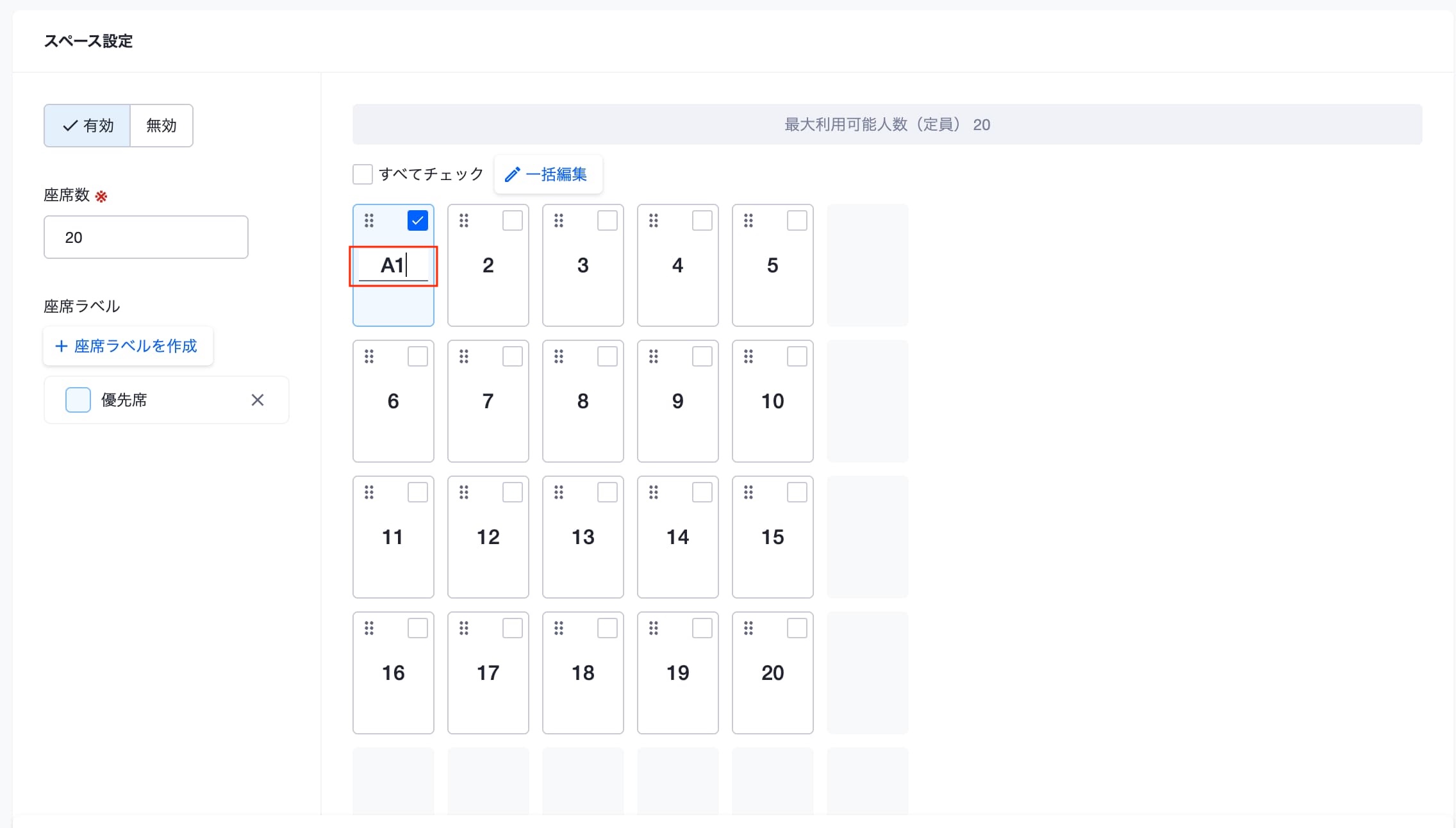The image size is (1456, 828).
Task: Open 一括編集 bulk edit
Action: click(x=548, y=174)
